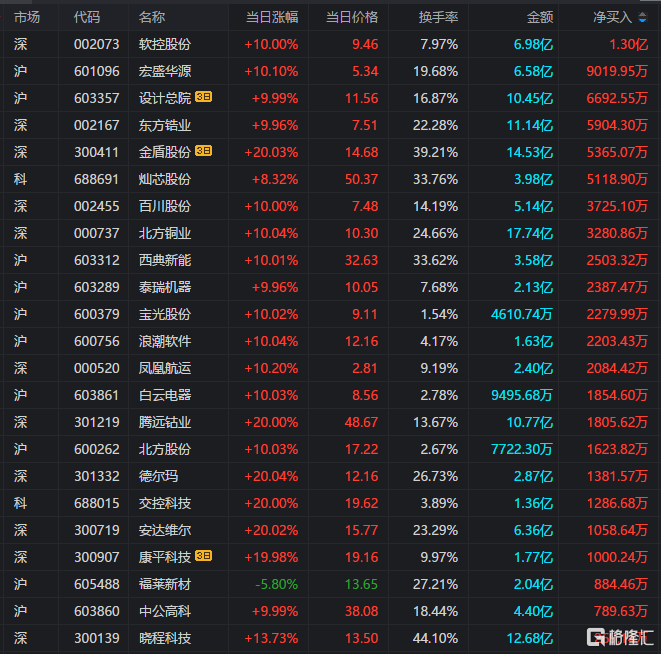661x654 pixels.
Task: Click price 50.37 for 灿芯股份
Action: [362, 179]
